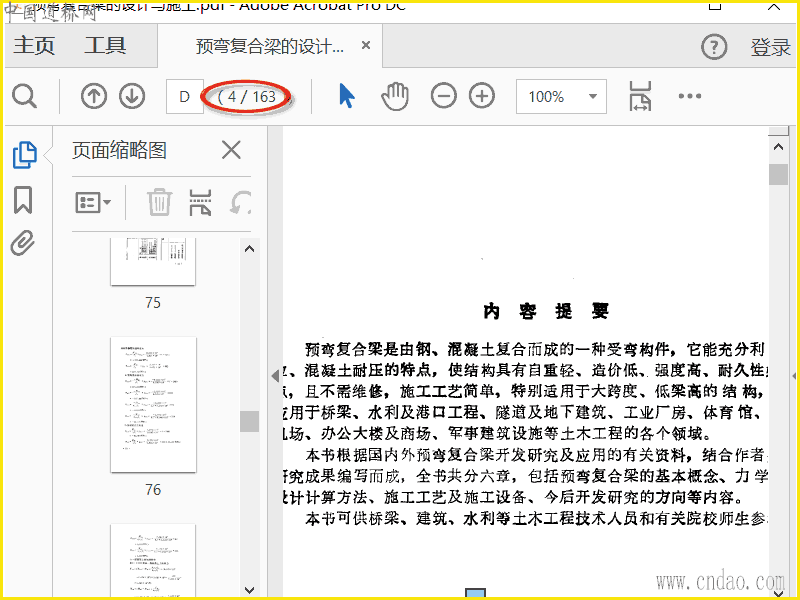Select the page 75 thumbnail
Image resolution: width=800 pixels, height=600 pixels.
[x=153, y=261]
